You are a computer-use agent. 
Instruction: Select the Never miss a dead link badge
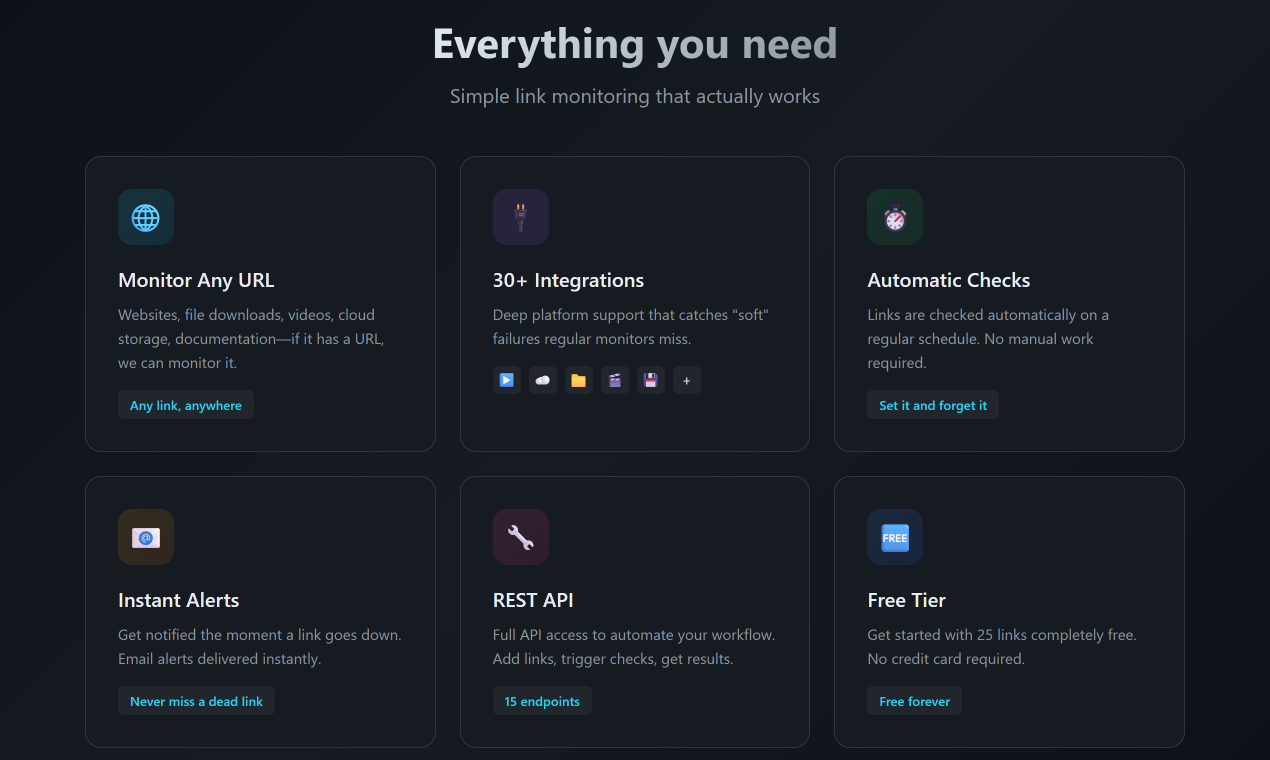[196, 700]
